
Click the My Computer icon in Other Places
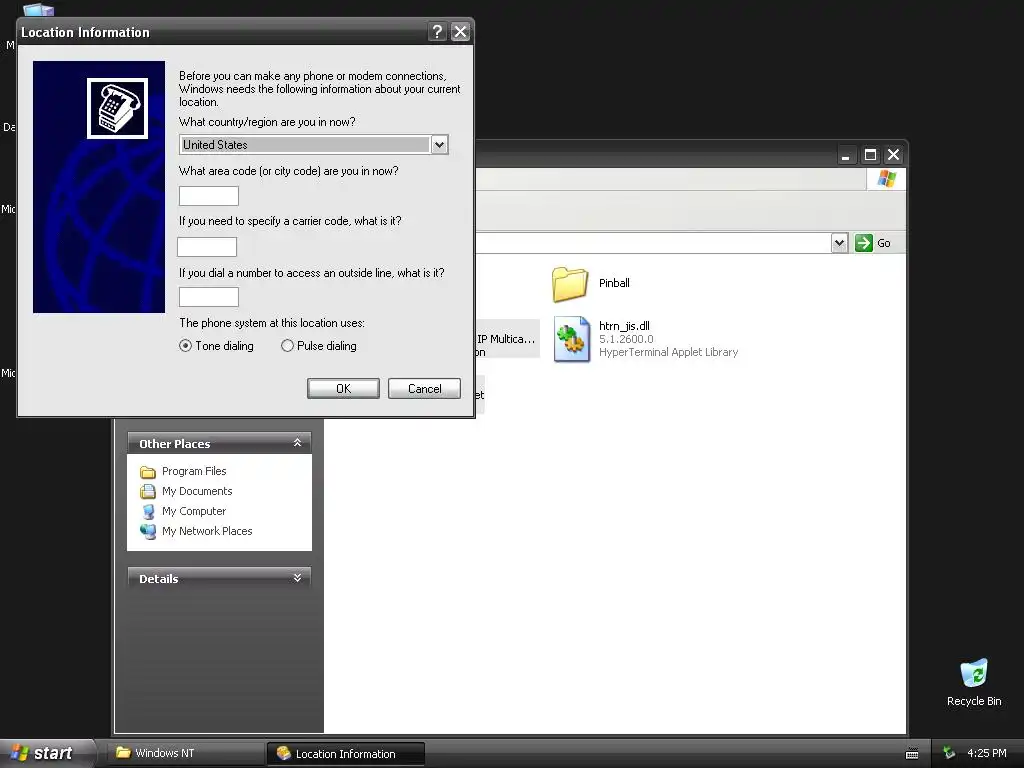tap(148, 511)
